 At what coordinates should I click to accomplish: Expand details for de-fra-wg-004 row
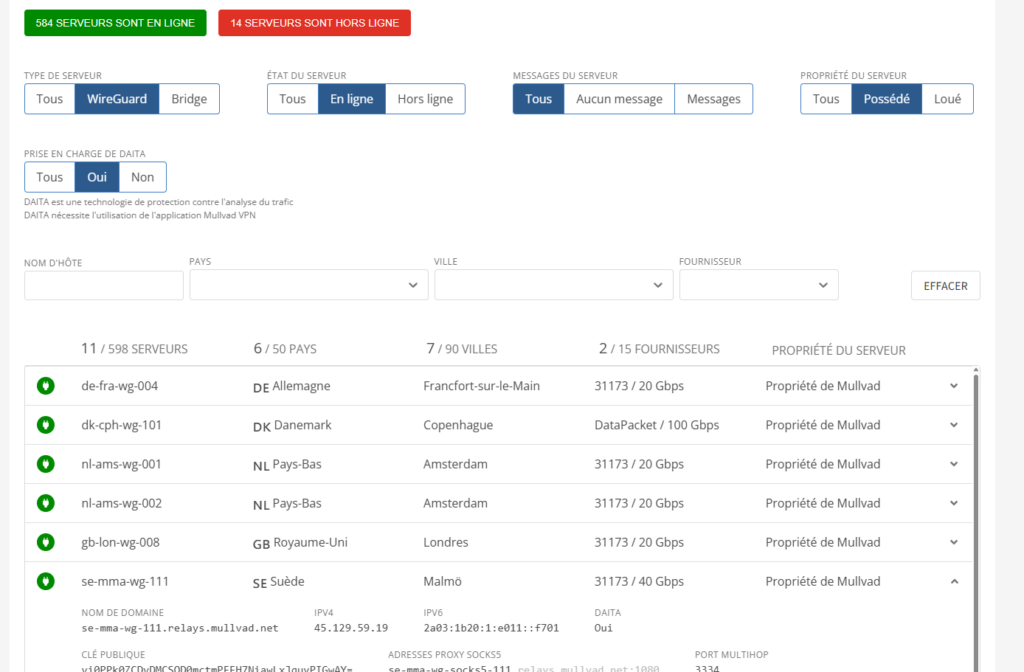pyautogui.click(x=954, y=386)
